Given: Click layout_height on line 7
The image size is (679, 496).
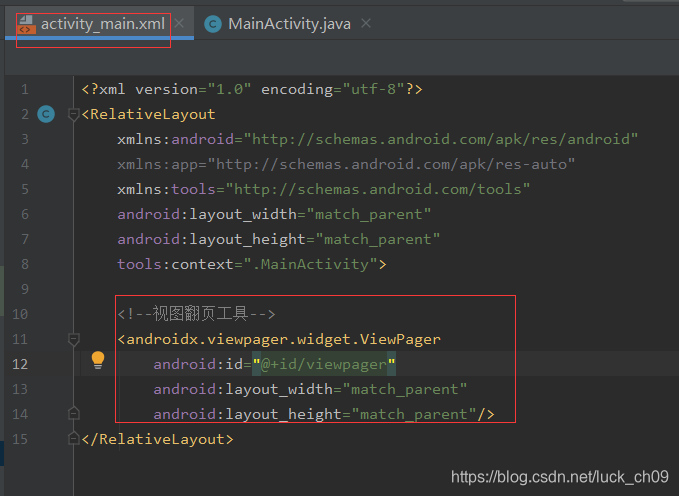Looking at the screenshot, I should (278, 239).
